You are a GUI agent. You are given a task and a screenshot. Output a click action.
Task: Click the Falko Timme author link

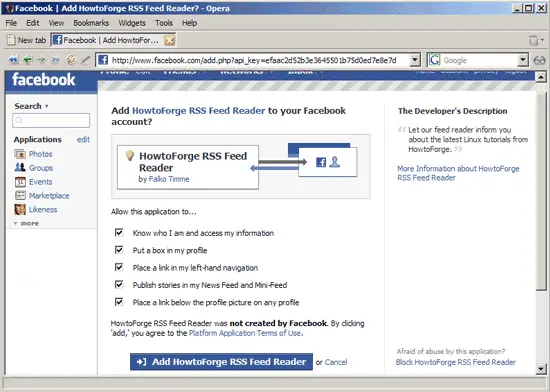[x=169, y=179]
